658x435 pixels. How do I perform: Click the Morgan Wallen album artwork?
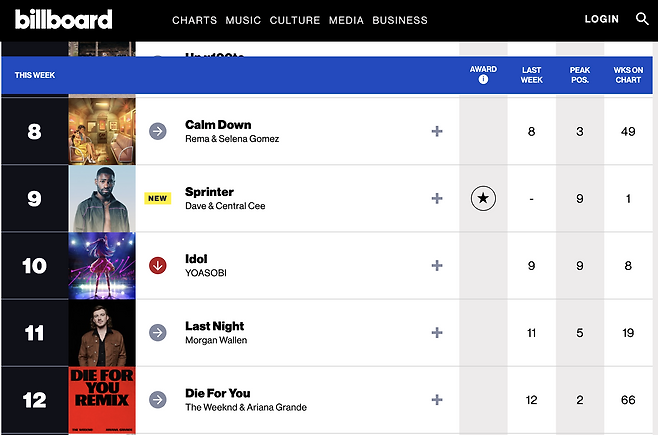102,332
